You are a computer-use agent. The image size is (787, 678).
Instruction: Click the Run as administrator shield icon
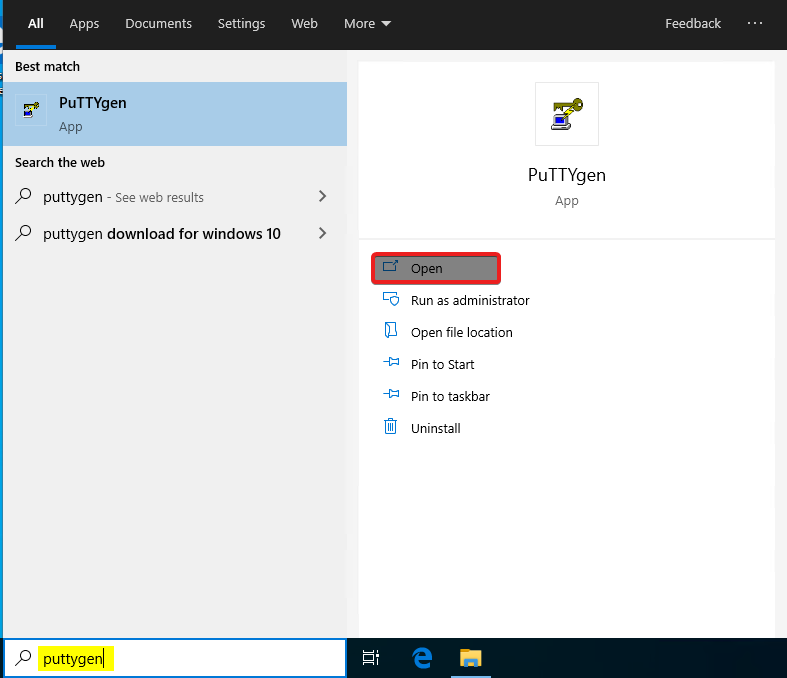[391, 299]
